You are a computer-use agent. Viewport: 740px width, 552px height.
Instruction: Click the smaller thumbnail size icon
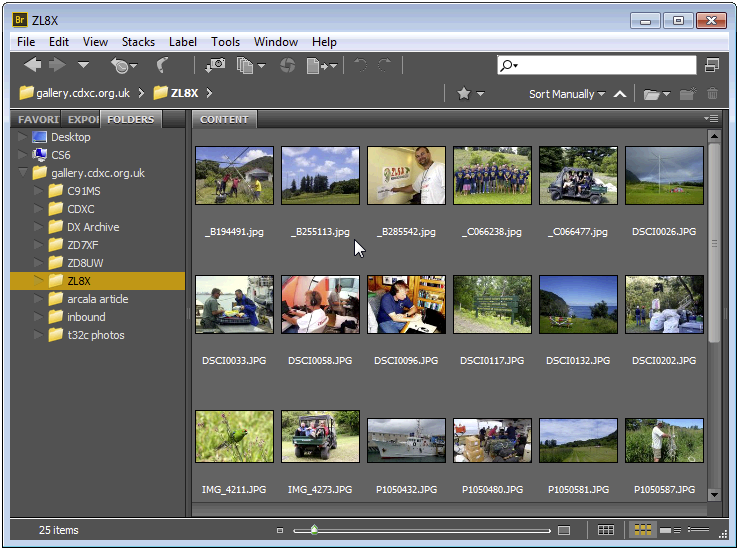click(280, 530)
